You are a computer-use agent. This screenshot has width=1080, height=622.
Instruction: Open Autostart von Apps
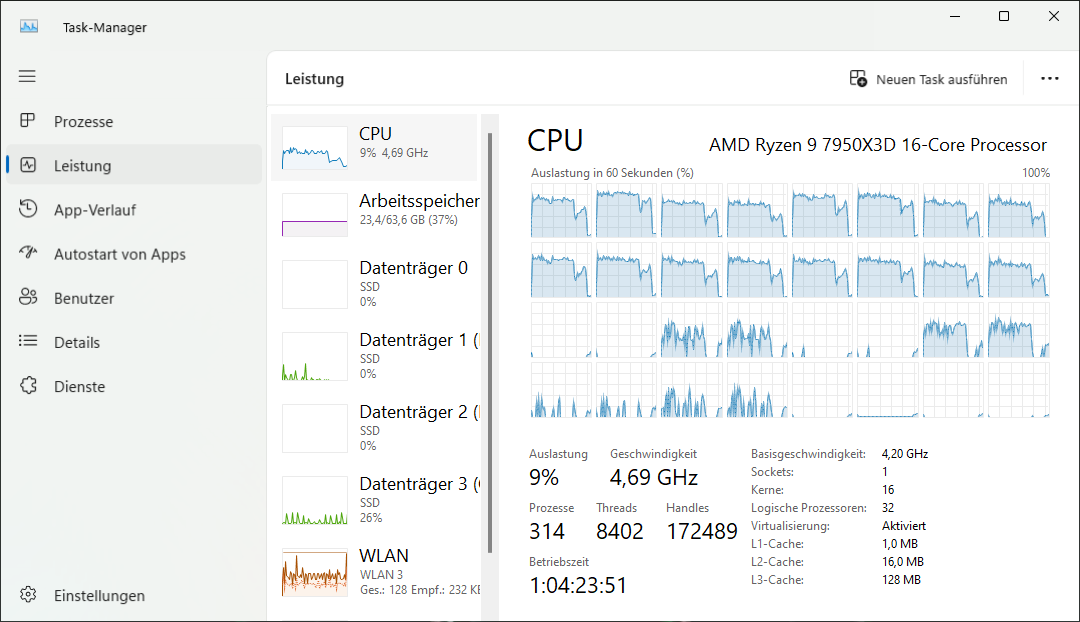click(134, 254)
